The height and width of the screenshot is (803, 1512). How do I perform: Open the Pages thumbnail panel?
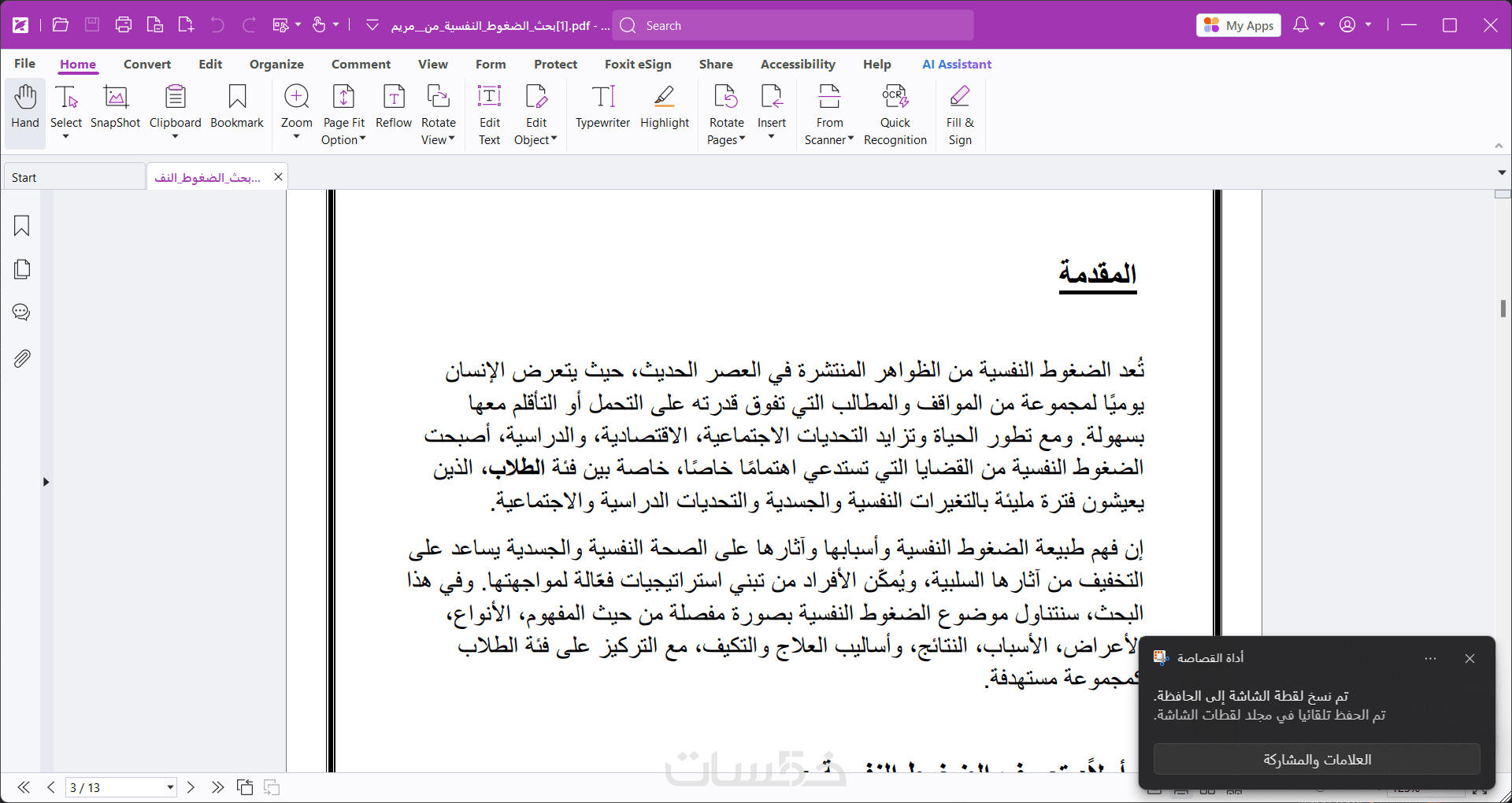point(22,269)
